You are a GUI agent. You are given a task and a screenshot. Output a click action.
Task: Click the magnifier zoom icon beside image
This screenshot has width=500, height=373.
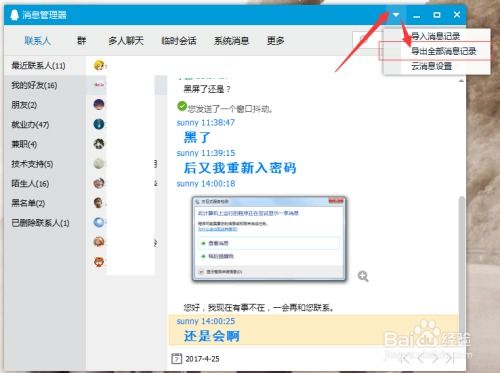coord(363,276)
